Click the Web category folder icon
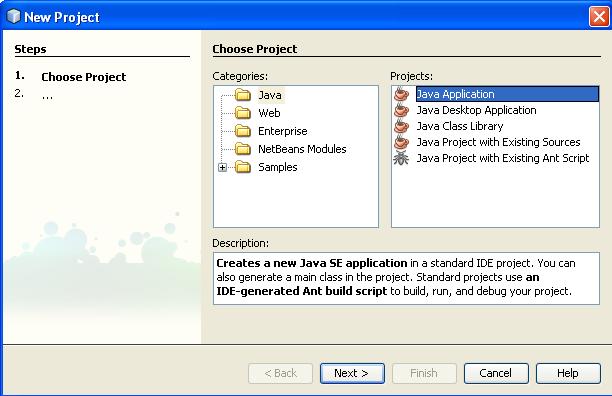This screenshot has width=612, height=396. 243,113
